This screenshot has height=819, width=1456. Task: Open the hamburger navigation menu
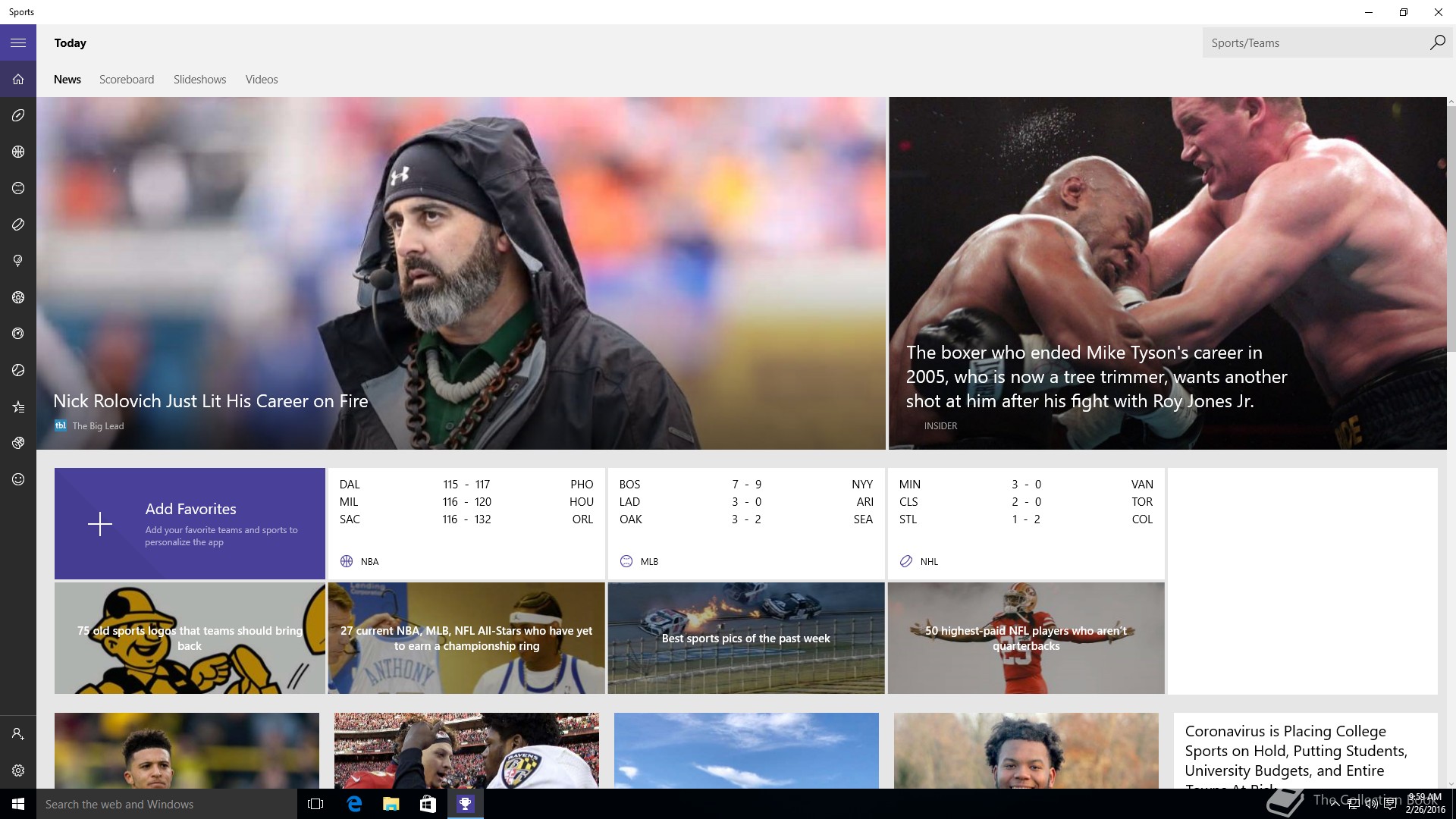pyautogui.click(x=18, y=42)
